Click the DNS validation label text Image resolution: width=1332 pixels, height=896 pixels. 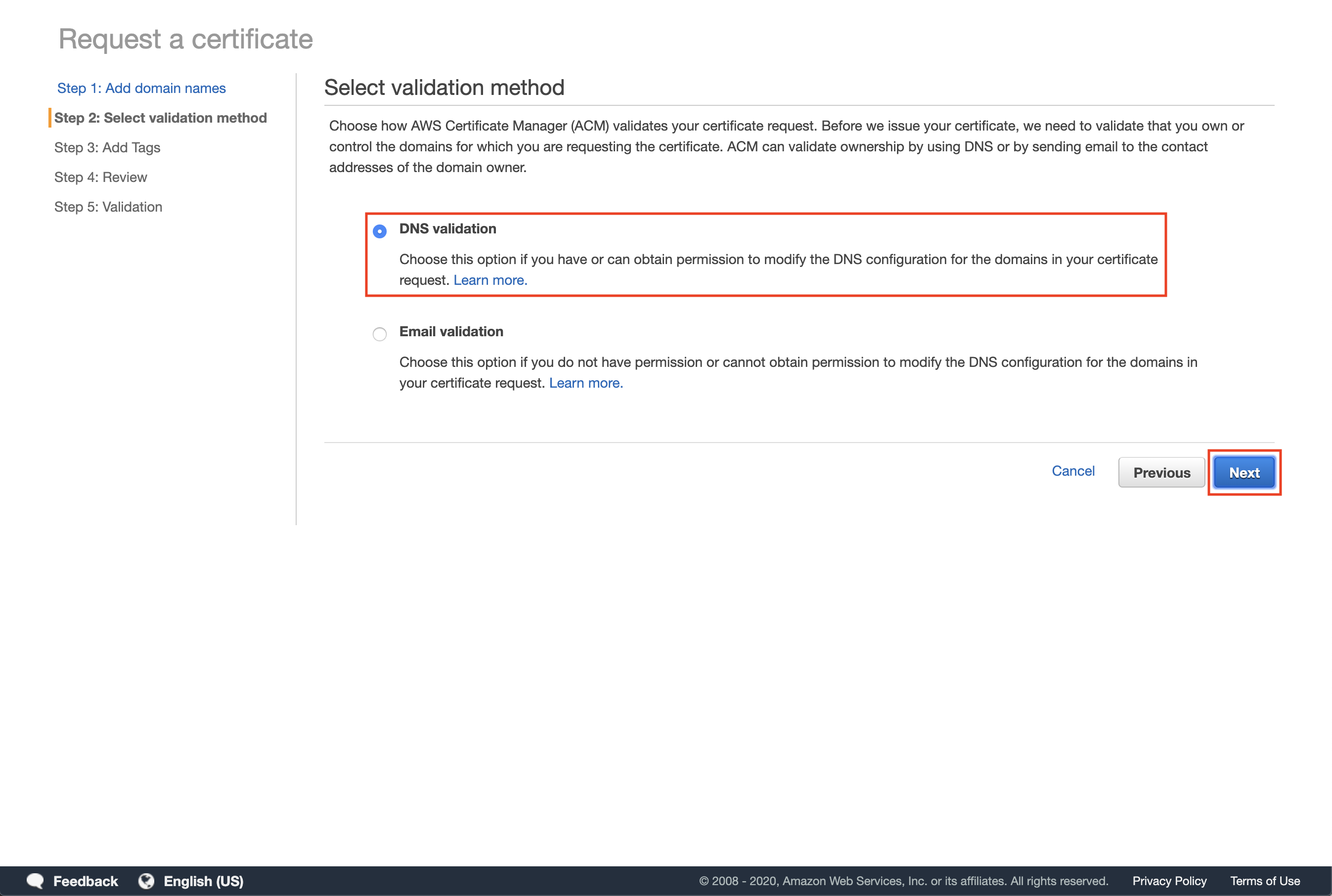(447, 228)
